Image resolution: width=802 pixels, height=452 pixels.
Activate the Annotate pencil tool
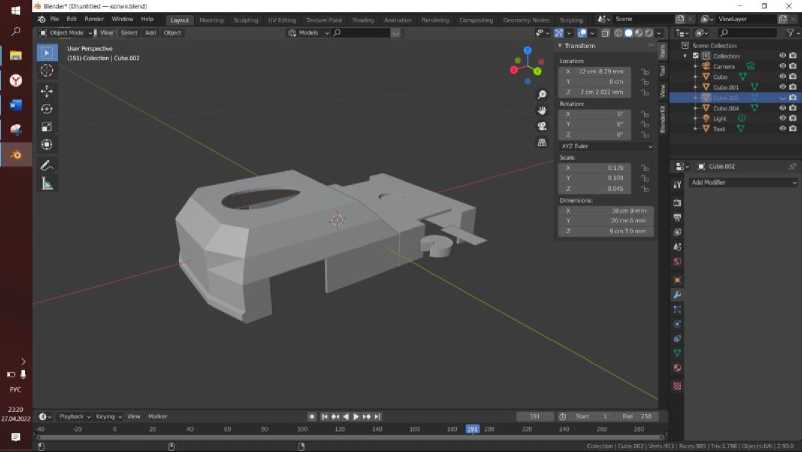click(47, 165)
